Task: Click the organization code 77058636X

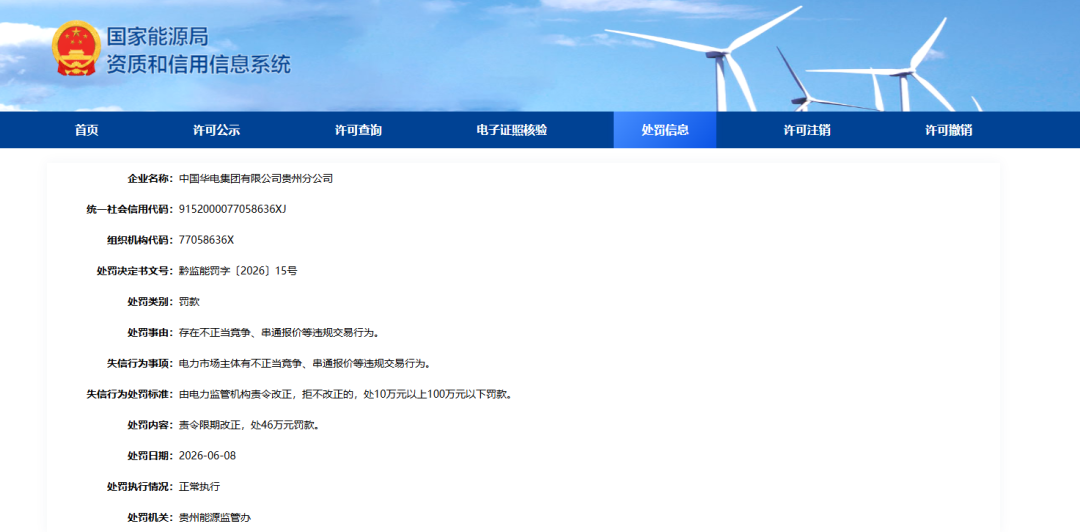Action: 206,240
